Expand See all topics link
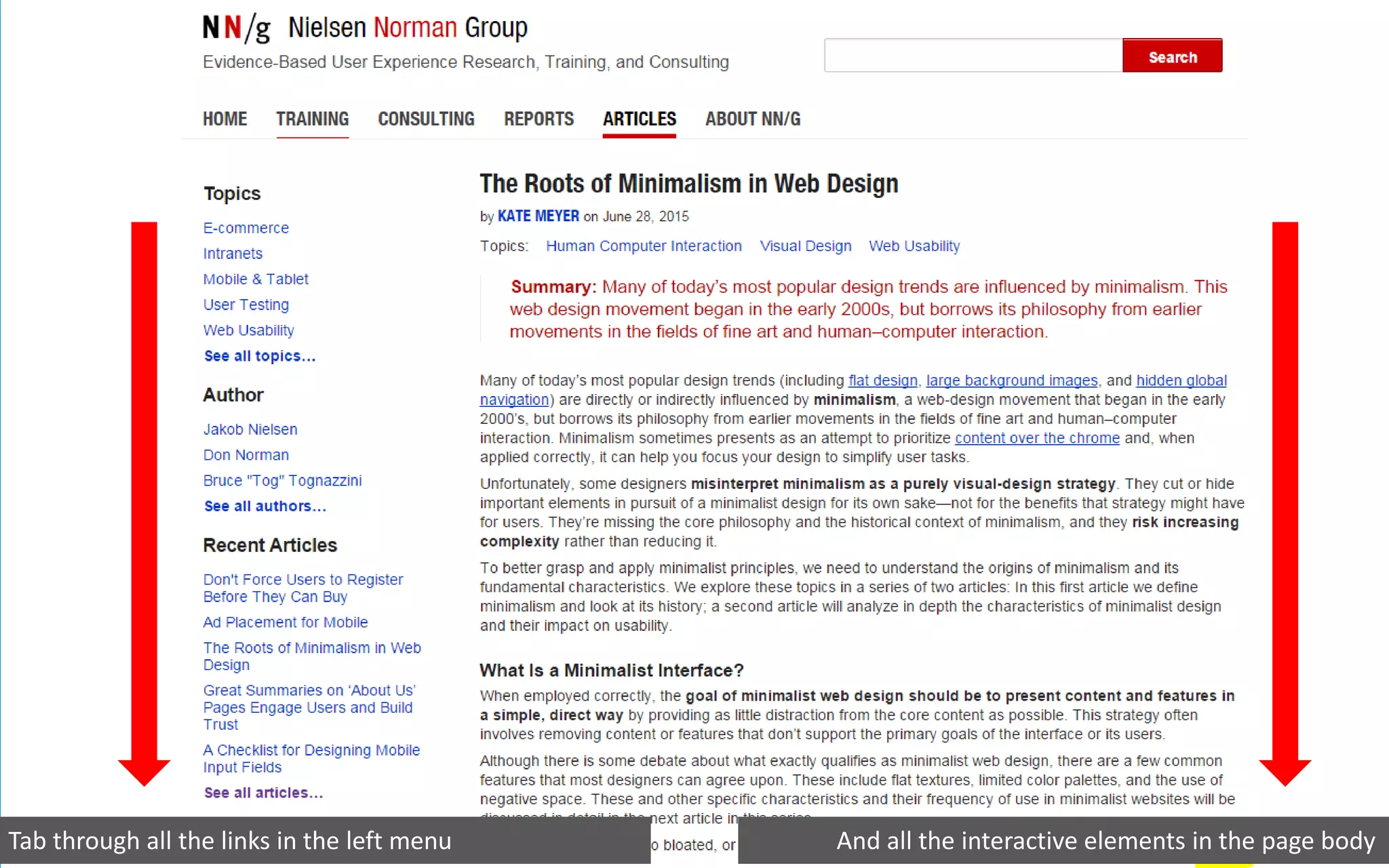This screenshot has width=1389, height=868. coord(260,357)
